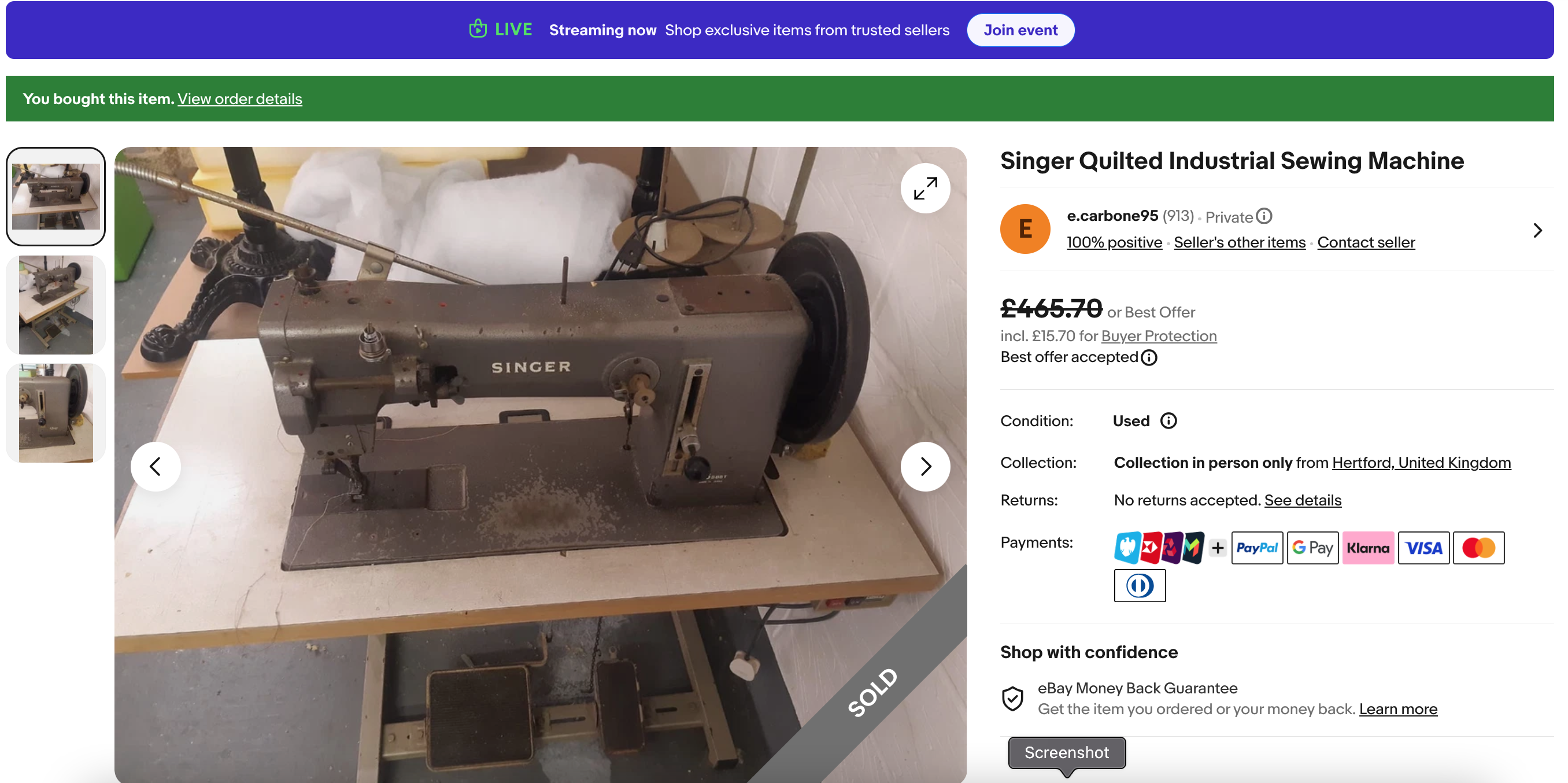Click the Contact seller link
The image size is (1568, 783).
[1366, 242]
